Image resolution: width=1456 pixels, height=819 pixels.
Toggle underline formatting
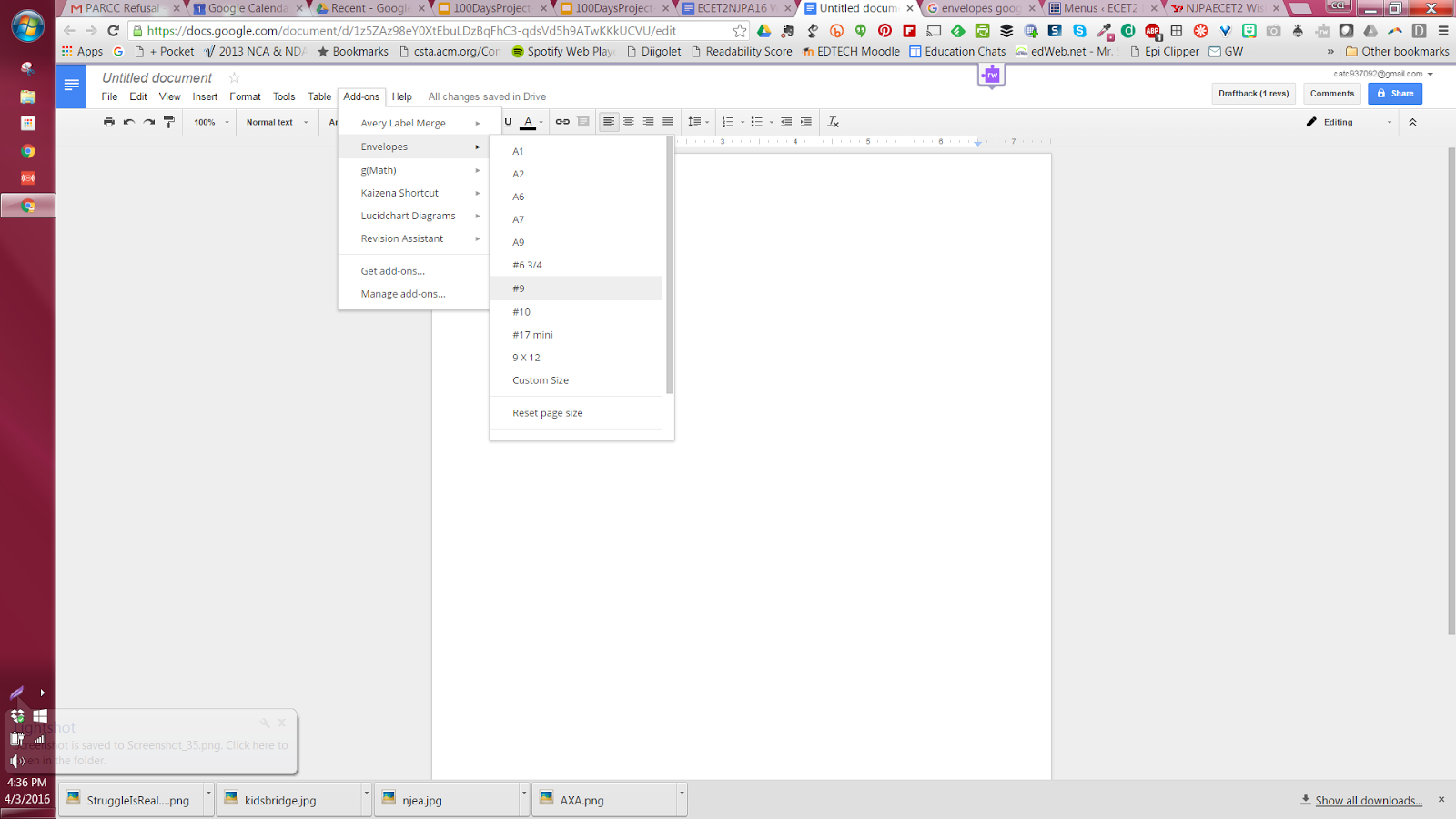(508, 122)
